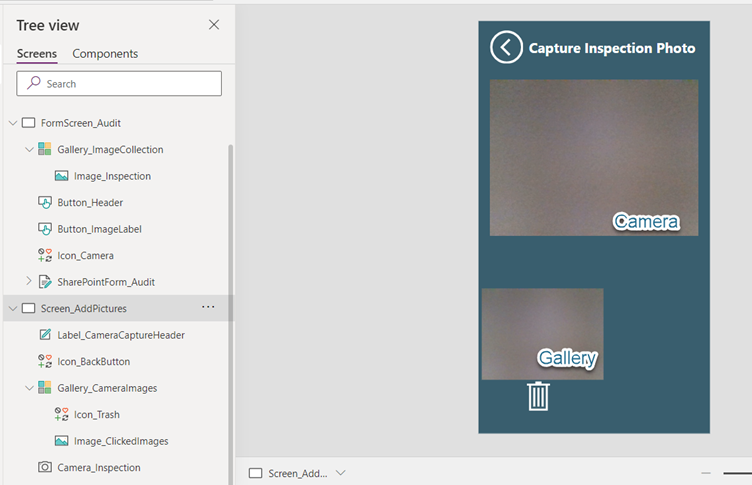Select SharePointForm_Audit label
The width and height of the screenshot is (752, 485).
pos(106,282)
